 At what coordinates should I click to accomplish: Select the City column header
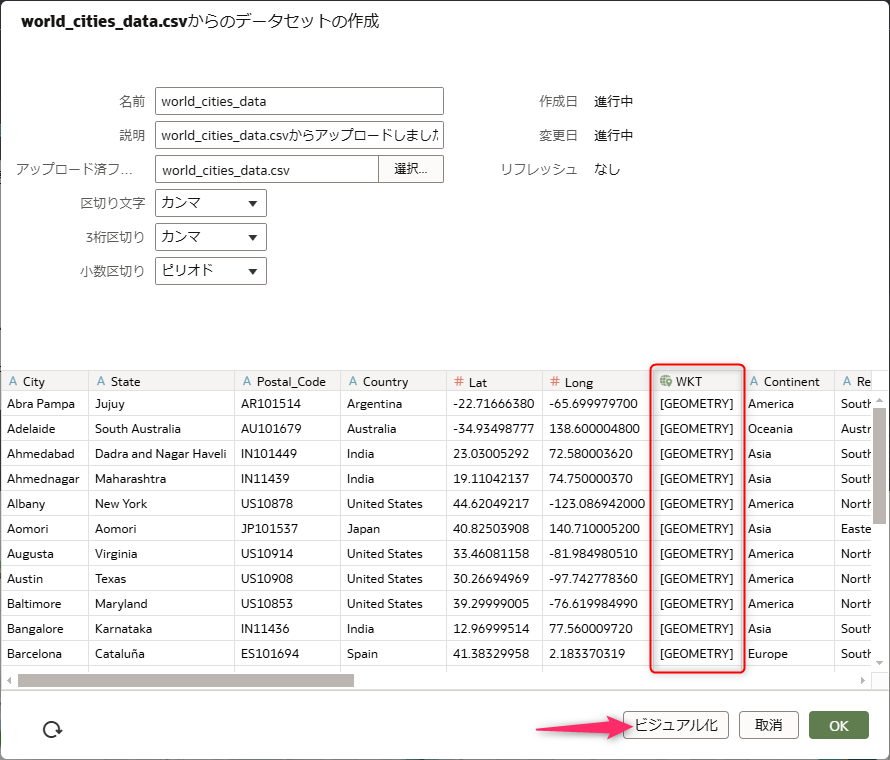coord(44,381)
